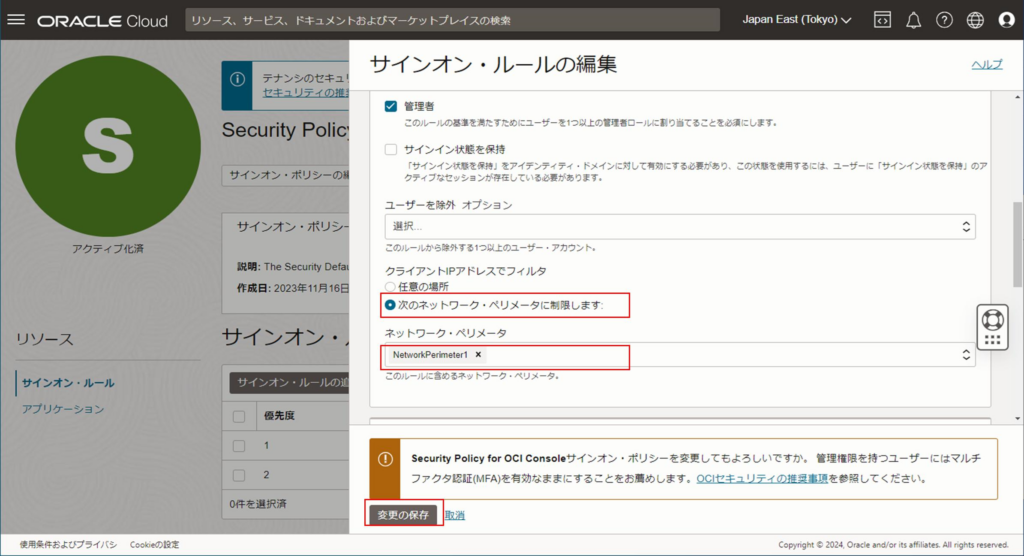
Task: Enable the サインイン状態を保持 checkbox
Action: point(391,150)
